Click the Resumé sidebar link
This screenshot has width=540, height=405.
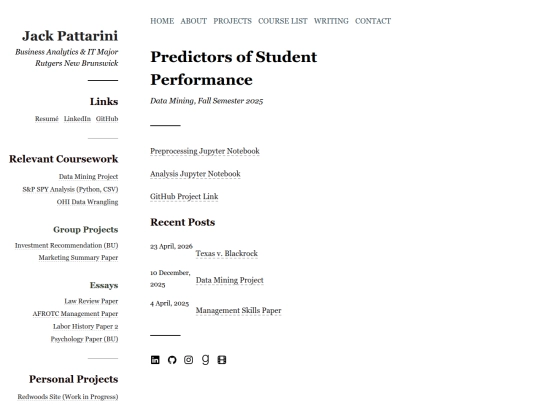pos(47,119)
